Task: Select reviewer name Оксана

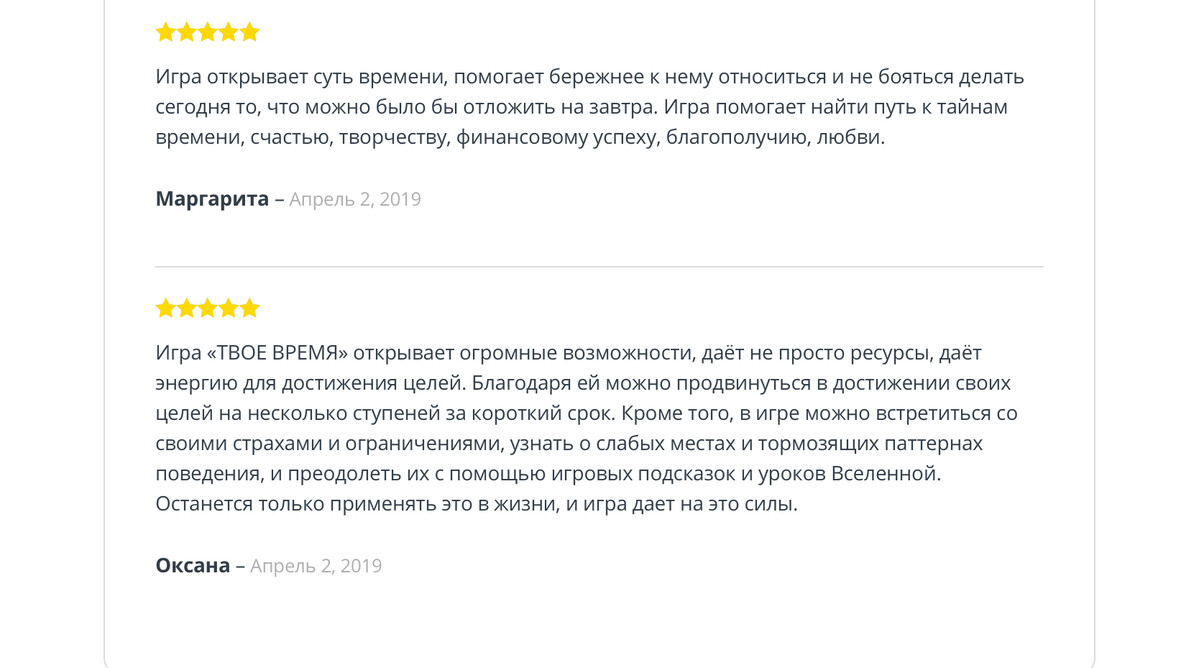Action: 193,566
